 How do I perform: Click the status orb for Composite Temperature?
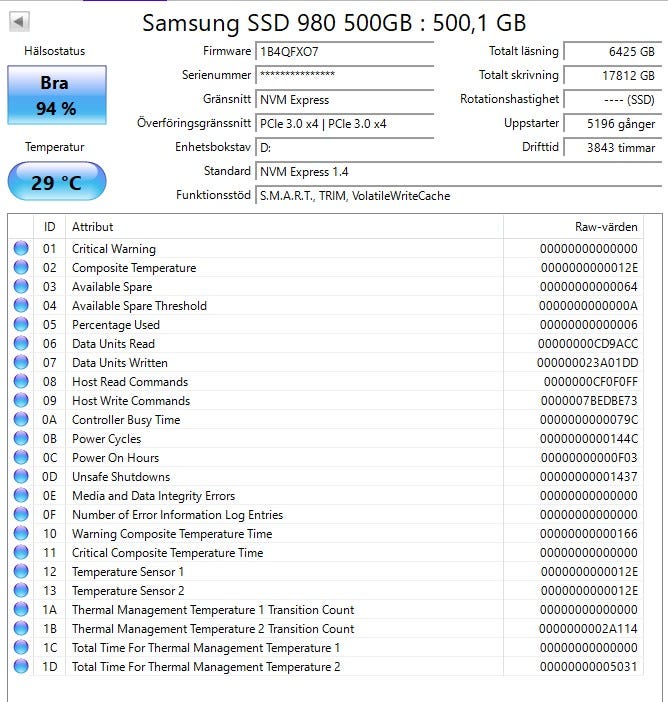[21, 267]
